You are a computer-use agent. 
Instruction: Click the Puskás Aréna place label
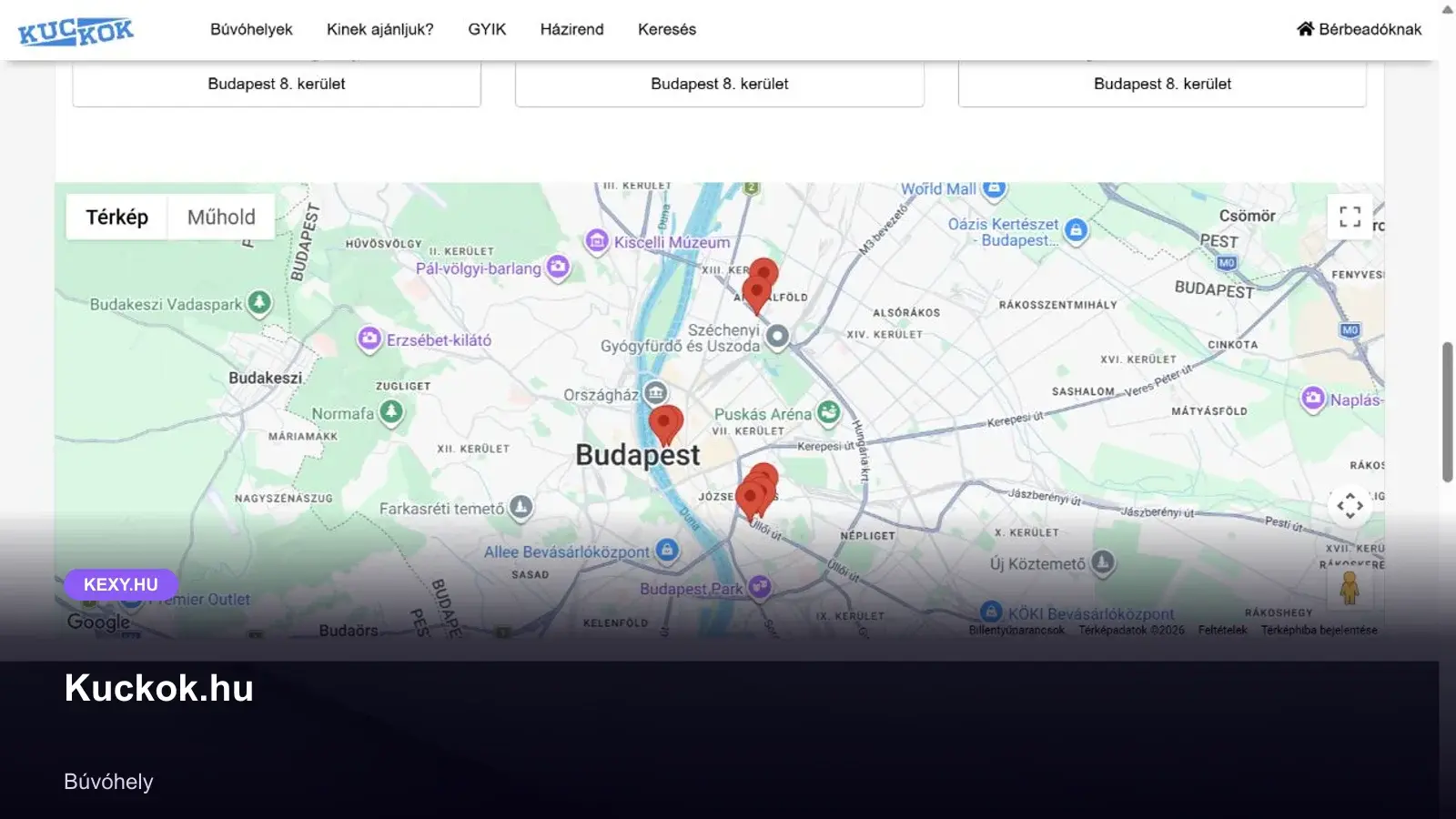(x=763, y=414)
